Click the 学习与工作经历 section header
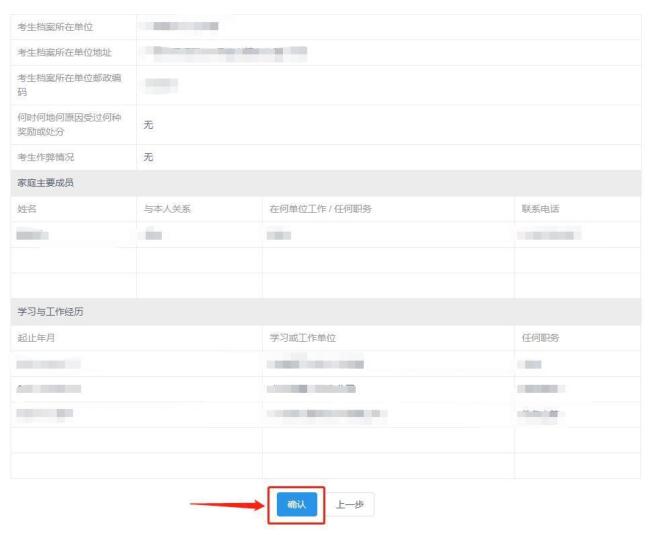This screenshot has width=655, height=535. coord(51,312)
